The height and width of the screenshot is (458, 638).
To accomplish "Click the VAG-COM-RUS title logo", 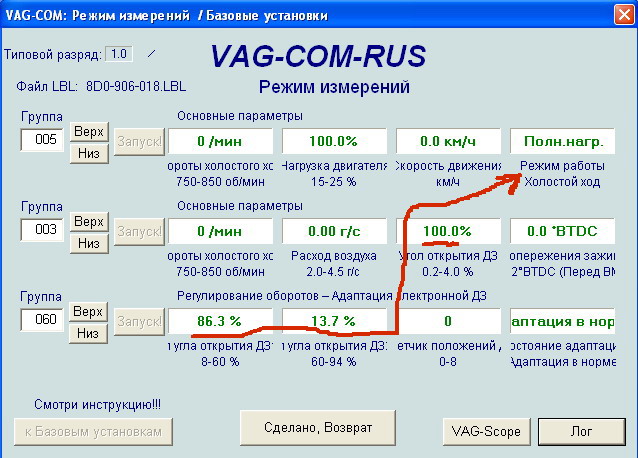I will (x=318, y=56).
